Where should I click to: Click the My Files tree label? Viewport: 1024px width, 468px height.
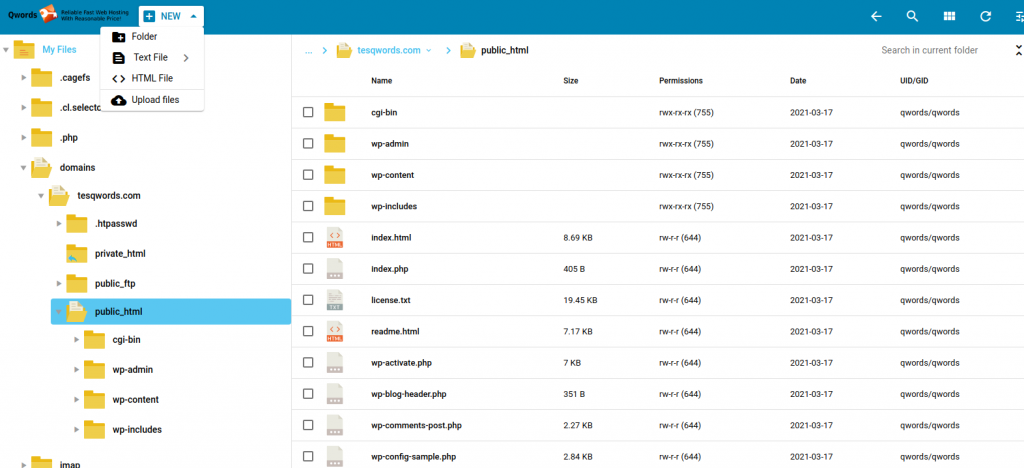(x=59, y=50)
